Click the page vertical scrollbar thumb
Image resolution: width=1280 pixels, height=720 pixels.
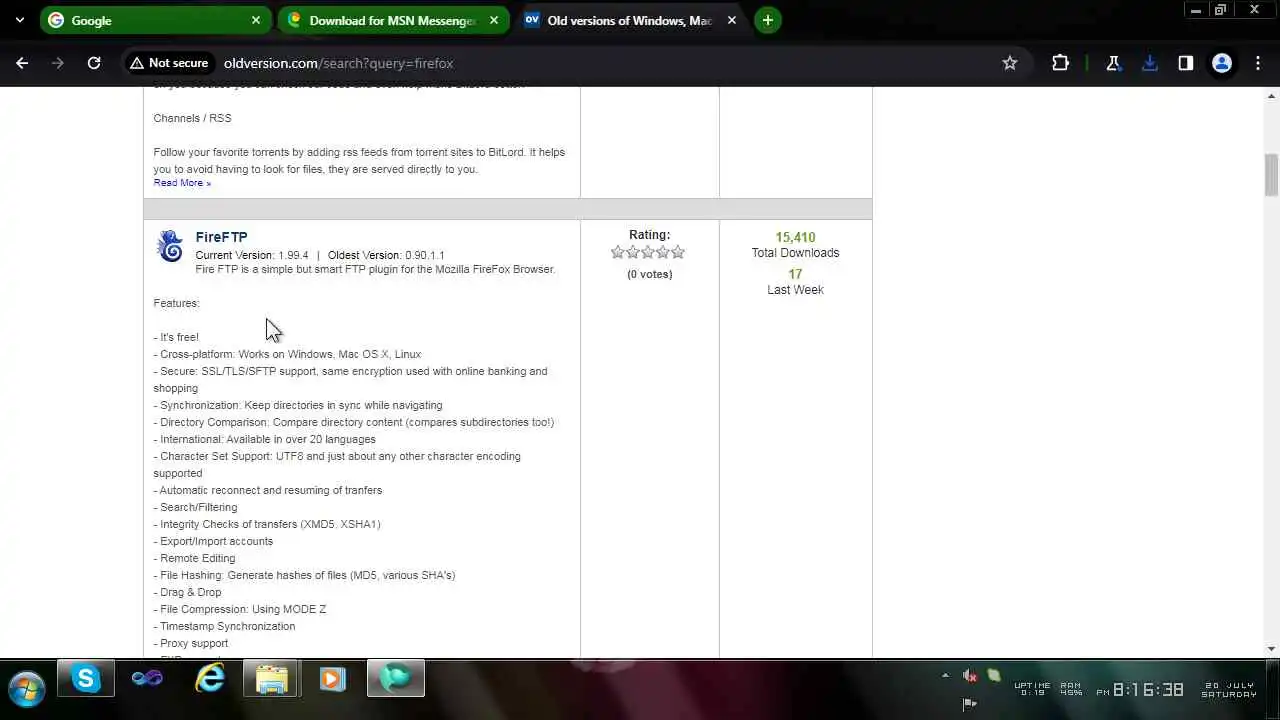pos(1271,176)
